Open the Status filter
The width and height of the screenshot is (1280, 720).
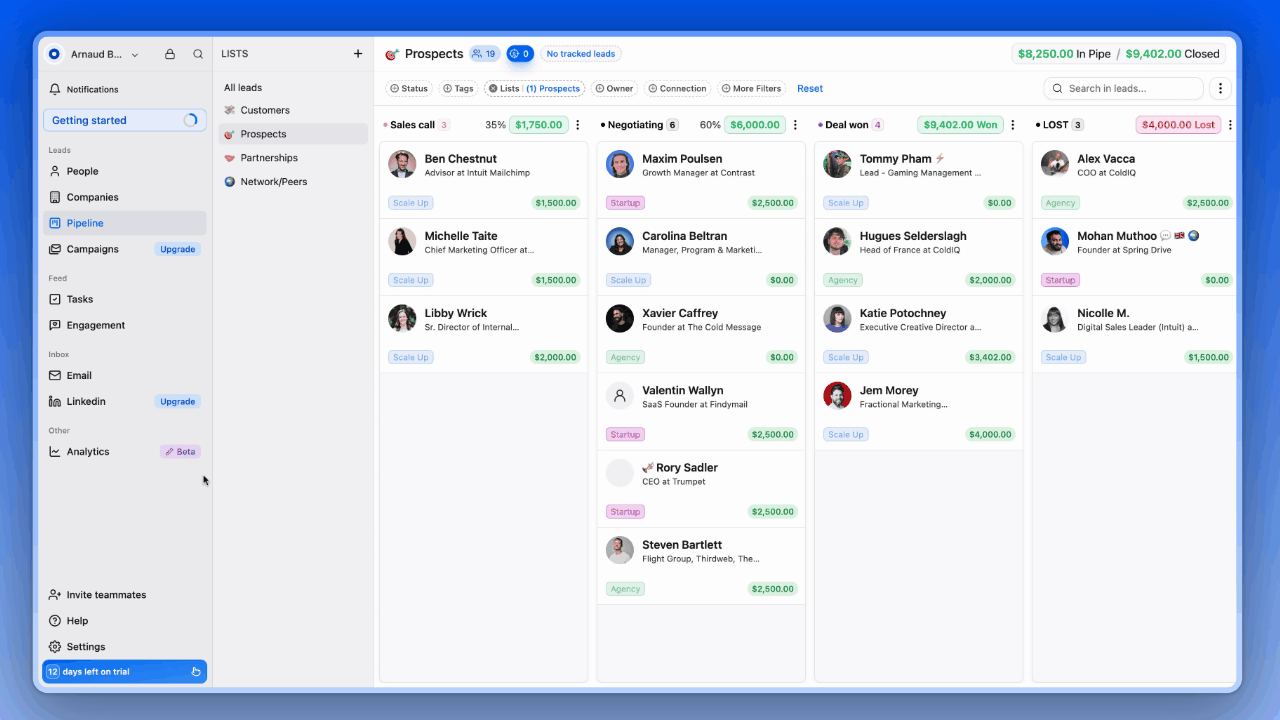tap(409, 88)
